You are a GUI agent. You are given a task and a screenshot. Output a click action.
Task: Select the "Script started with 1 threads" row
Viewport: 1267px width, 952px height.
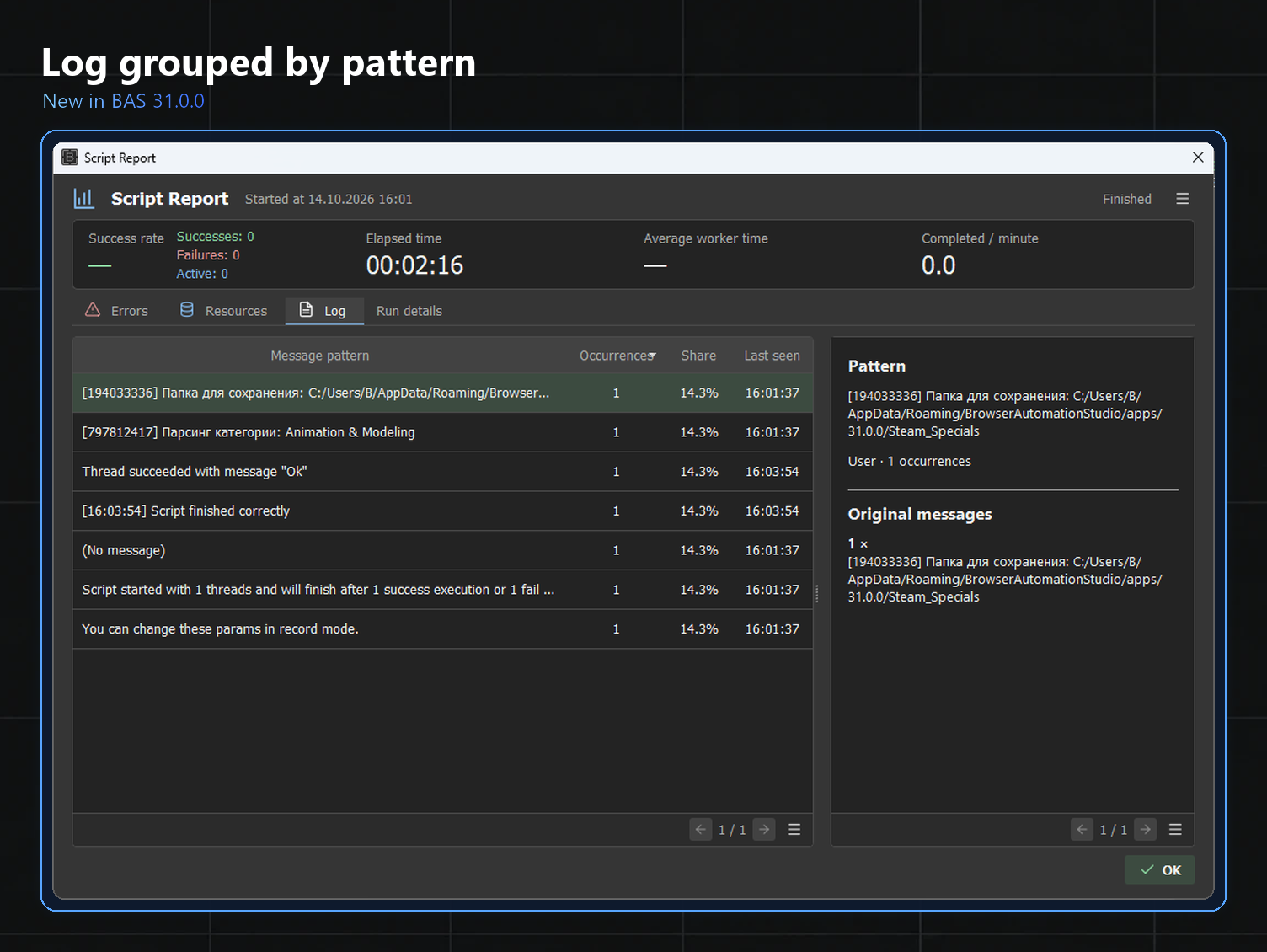tap(442, 590)
